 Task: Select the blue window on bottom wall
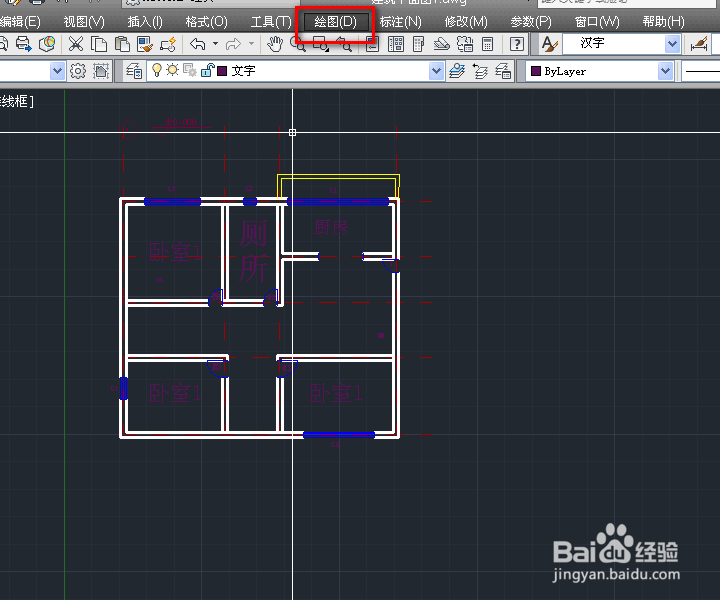pos(339,435)
